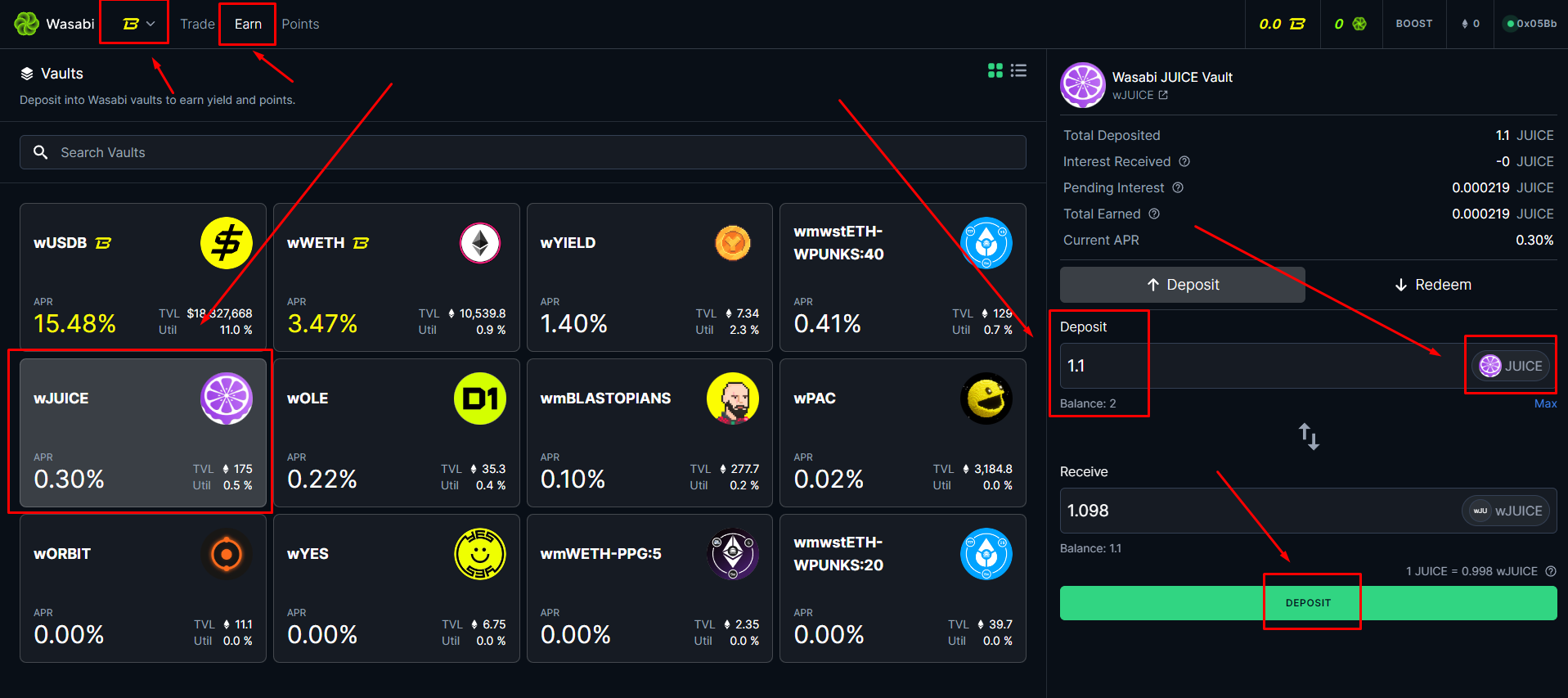Screen dimensions: 1568x698
Task: Click Current APR value 0.30%
Action: tap(1534, 240)
